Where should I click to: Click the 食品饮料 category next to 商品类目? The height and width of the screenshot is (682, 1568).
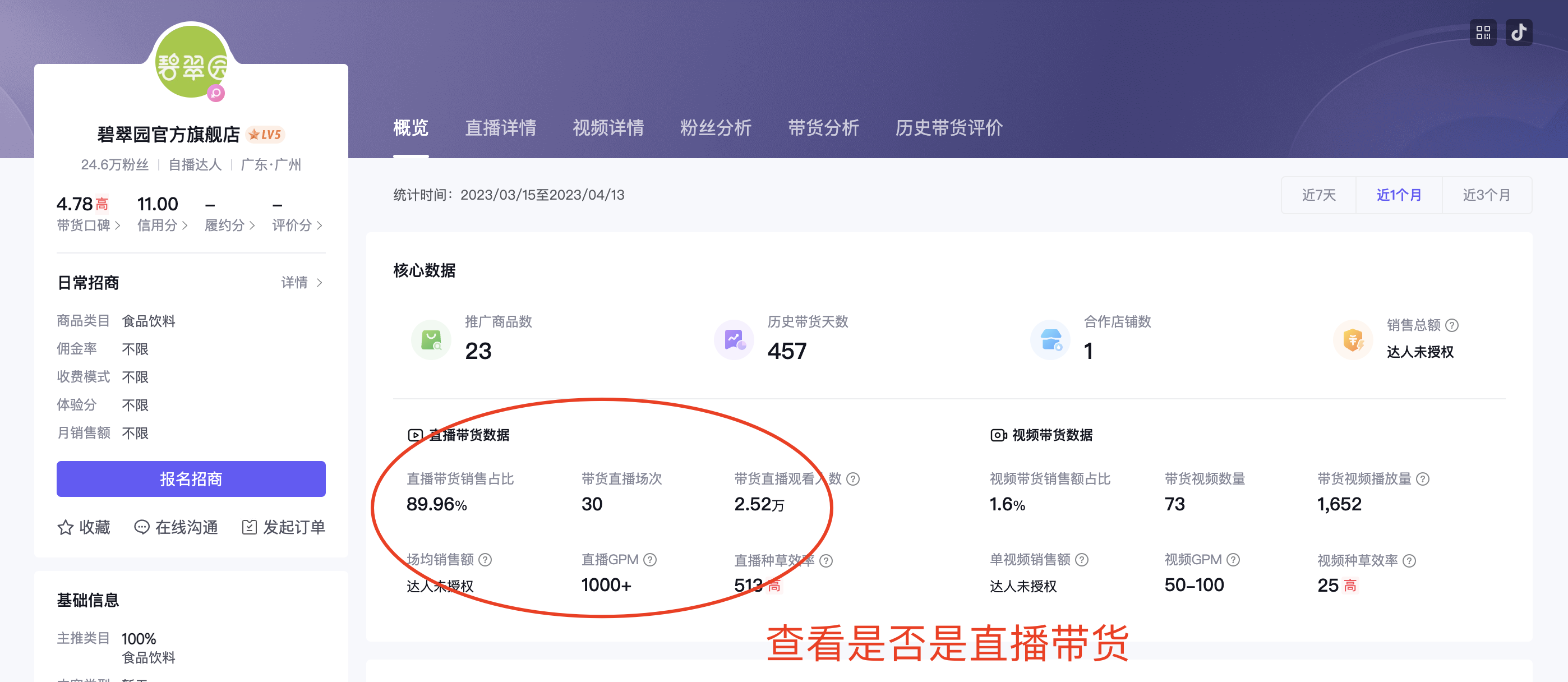149,321
